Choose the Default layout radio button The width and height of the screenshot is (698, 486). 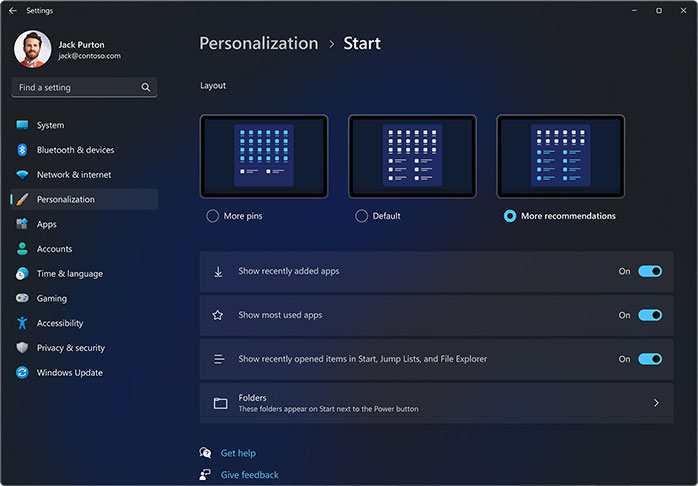(361, 216)
